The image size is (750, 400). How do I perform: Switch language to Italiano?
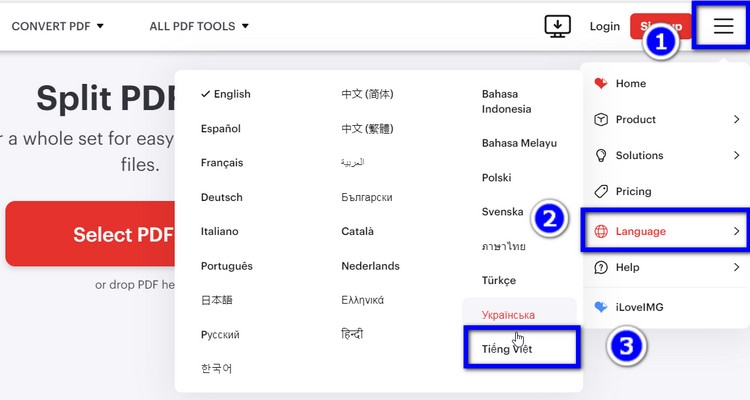[x=220, y=231]
